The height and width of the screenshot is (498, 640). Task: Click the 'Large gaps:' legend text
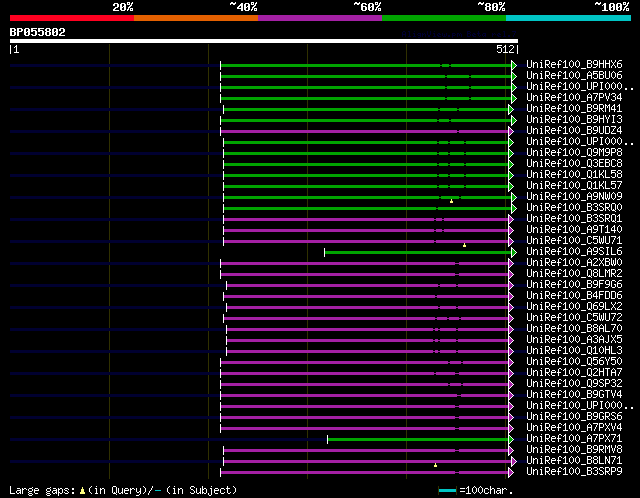(x=42, y=491)
